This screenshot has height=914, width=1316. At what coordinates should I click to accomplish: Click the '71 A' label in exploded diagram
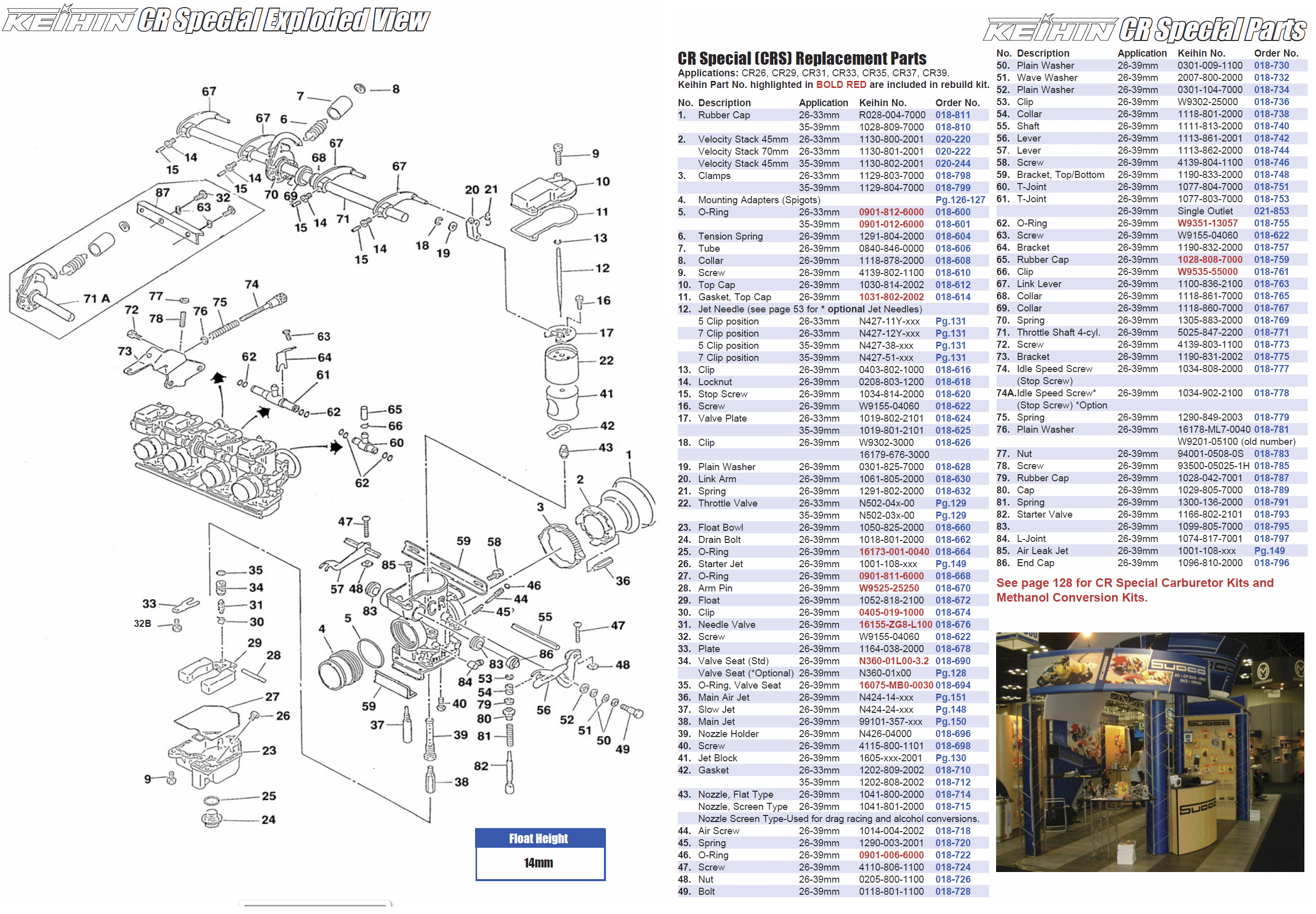(97, 298)
